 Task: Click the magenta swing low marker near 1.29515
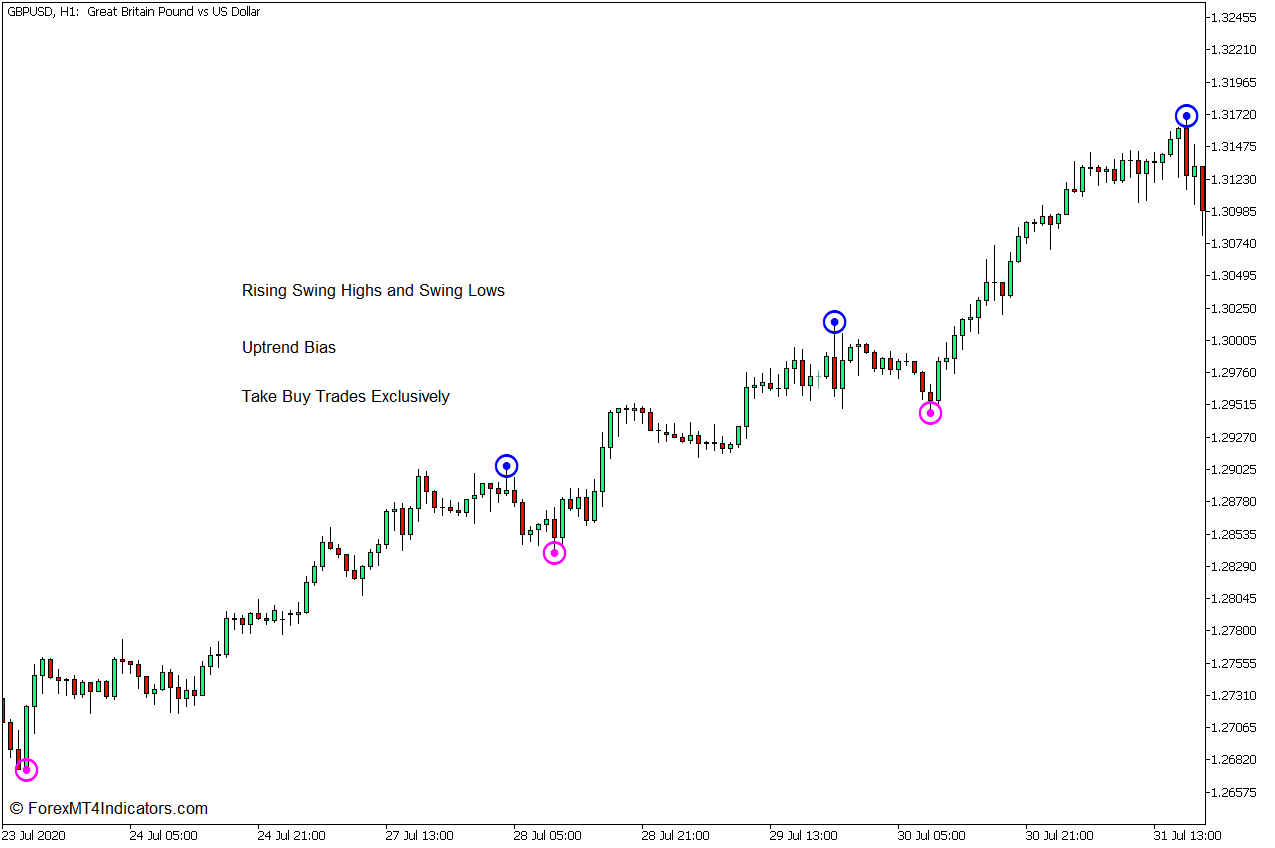click(x=930, y=413)
